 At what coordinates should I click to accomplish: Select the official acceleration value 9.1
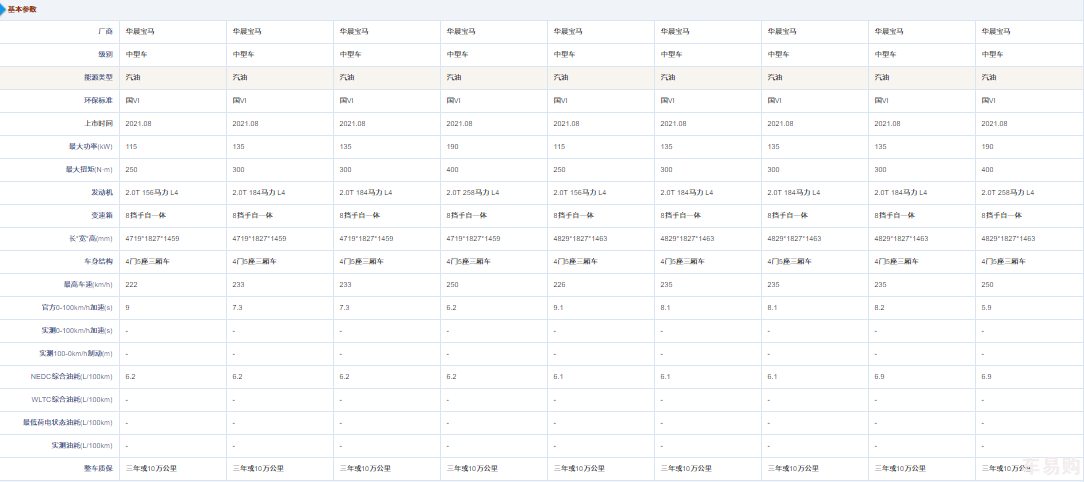click(559, 308)
